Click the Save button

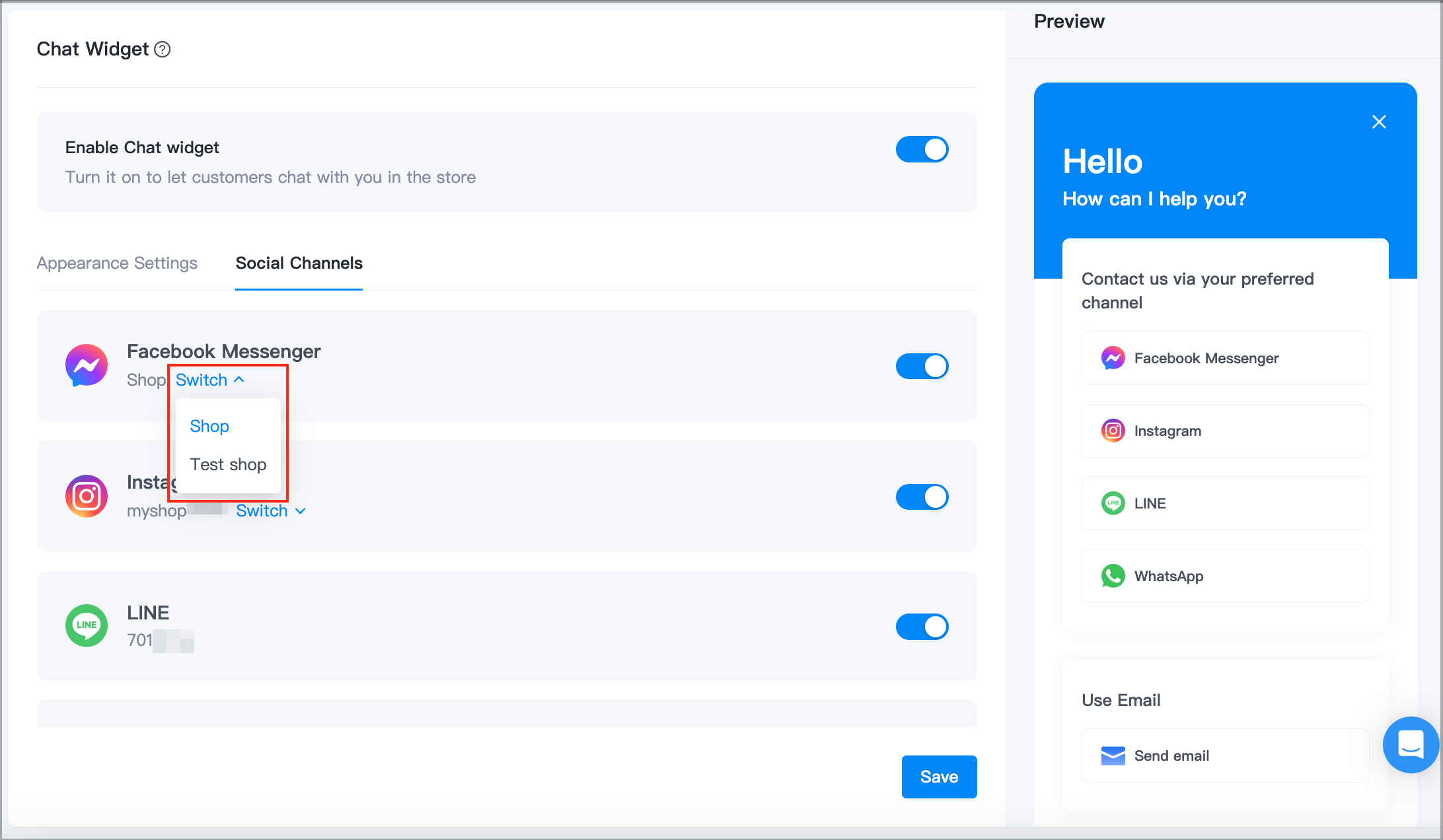tap(939, 777)
